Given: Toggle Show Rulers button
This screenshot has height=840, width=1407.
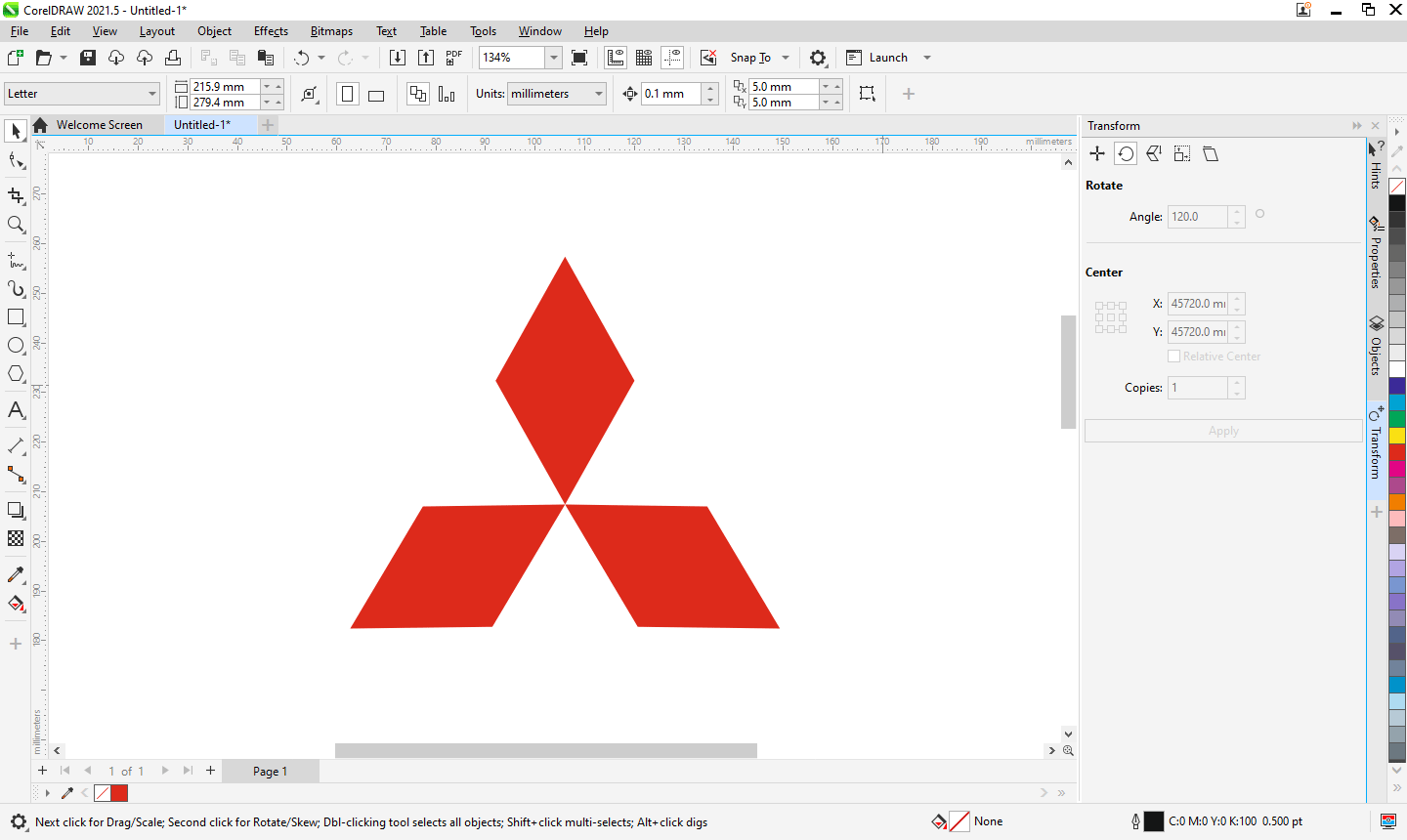Looking at the screenshot, I should [x=616, y=58].
